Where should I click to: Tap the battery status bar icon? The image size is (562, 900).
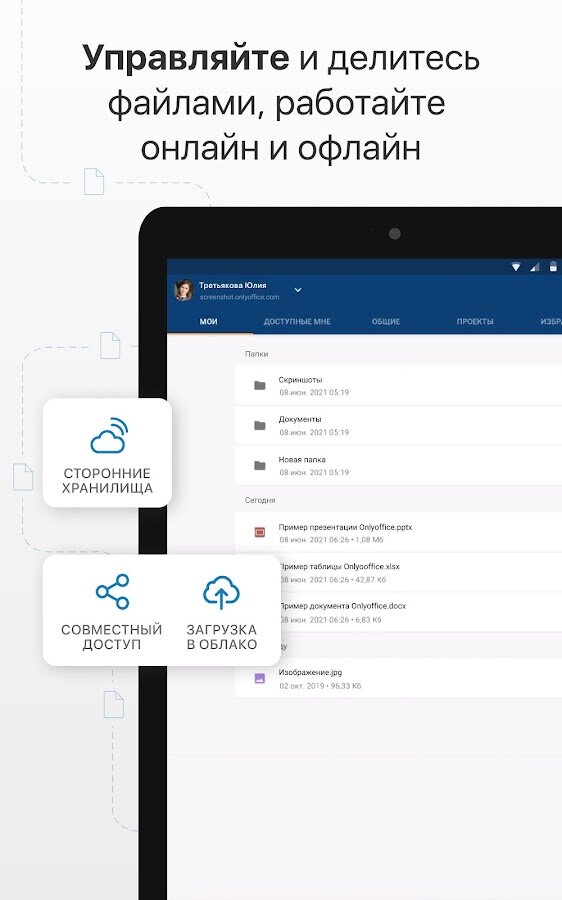tap(553, 266)
